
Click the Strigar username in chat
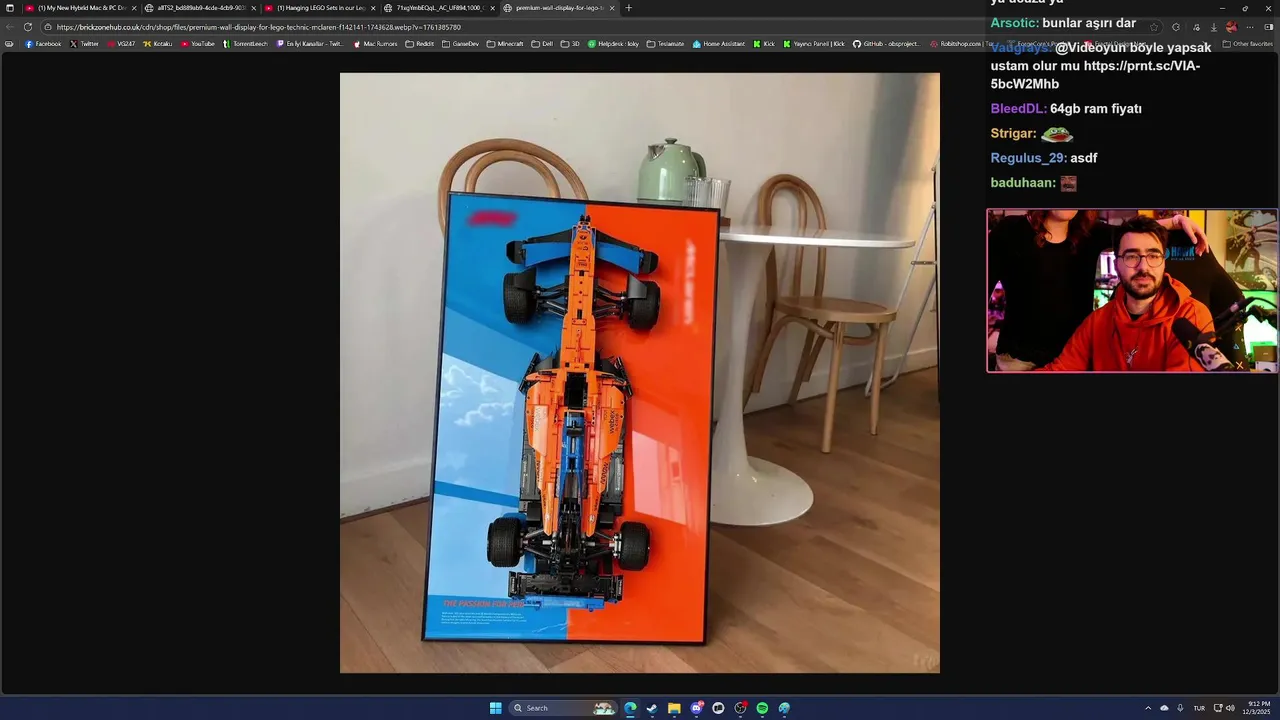(x=1012, y=133)
